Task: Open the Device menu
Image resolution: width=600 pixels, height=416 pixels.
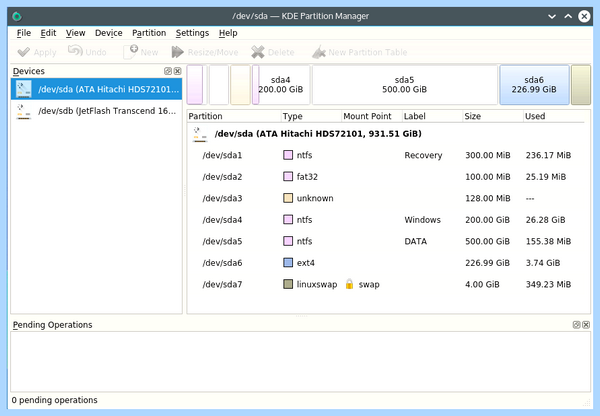Action: [109, 33]
